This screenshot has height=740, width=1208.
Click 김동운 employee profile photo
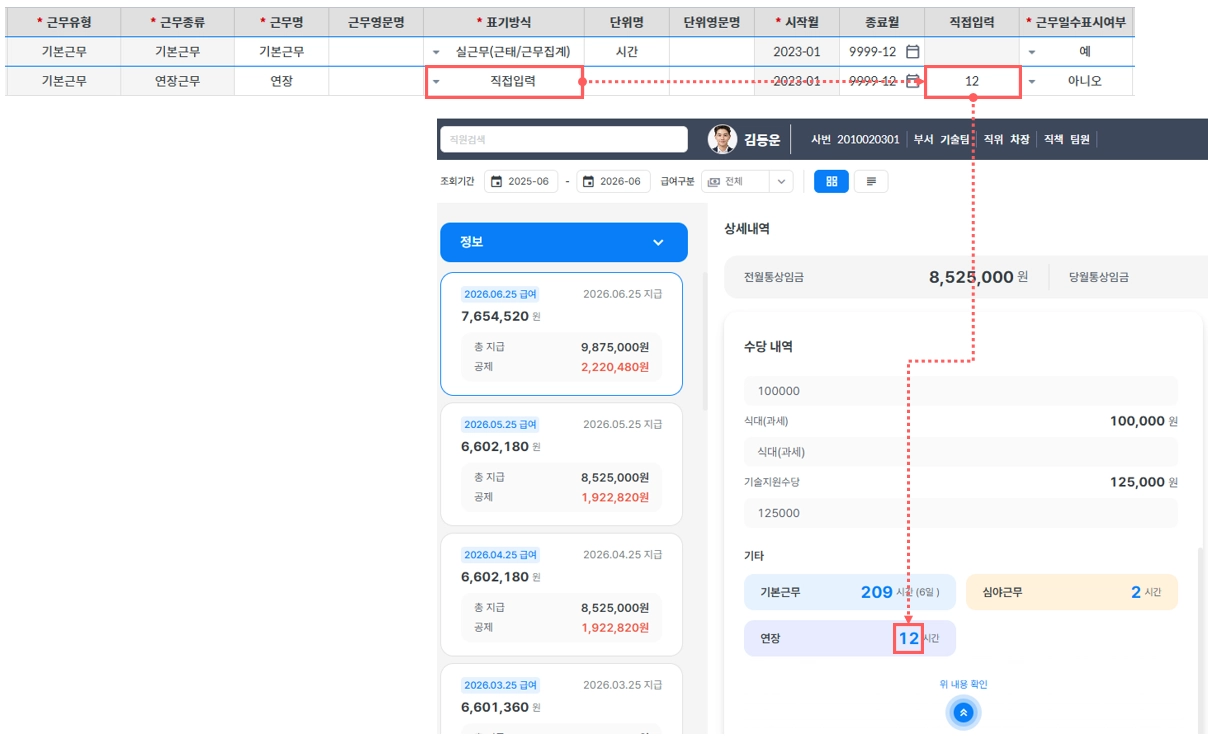[x=722, y=139]
